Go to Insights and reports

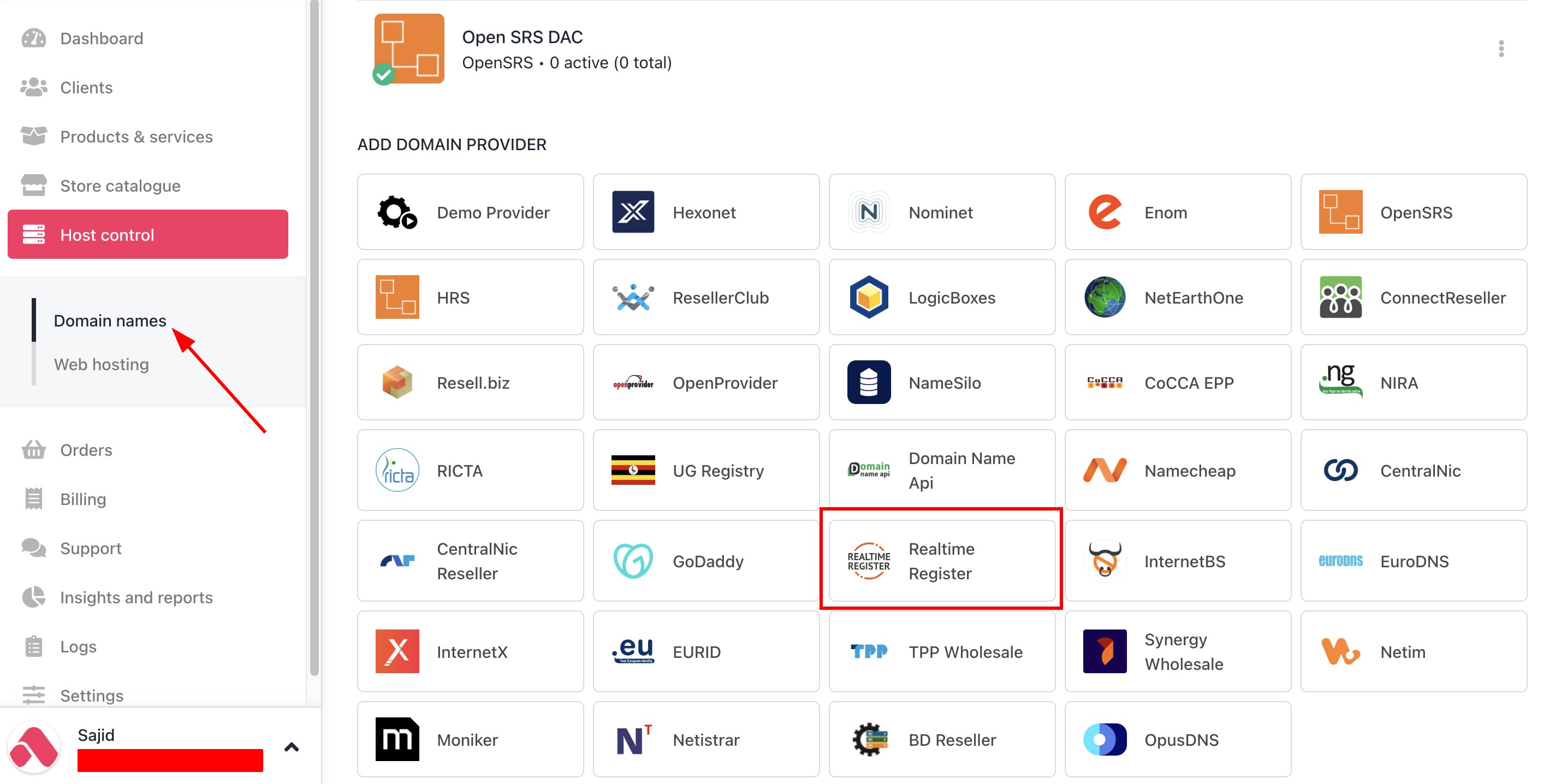click(136, 597)
